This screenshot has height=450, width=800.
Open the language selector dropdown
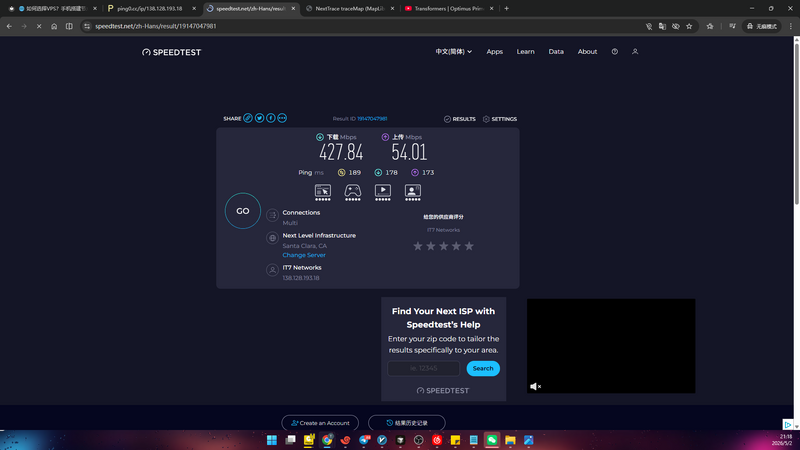click(454, 52)
